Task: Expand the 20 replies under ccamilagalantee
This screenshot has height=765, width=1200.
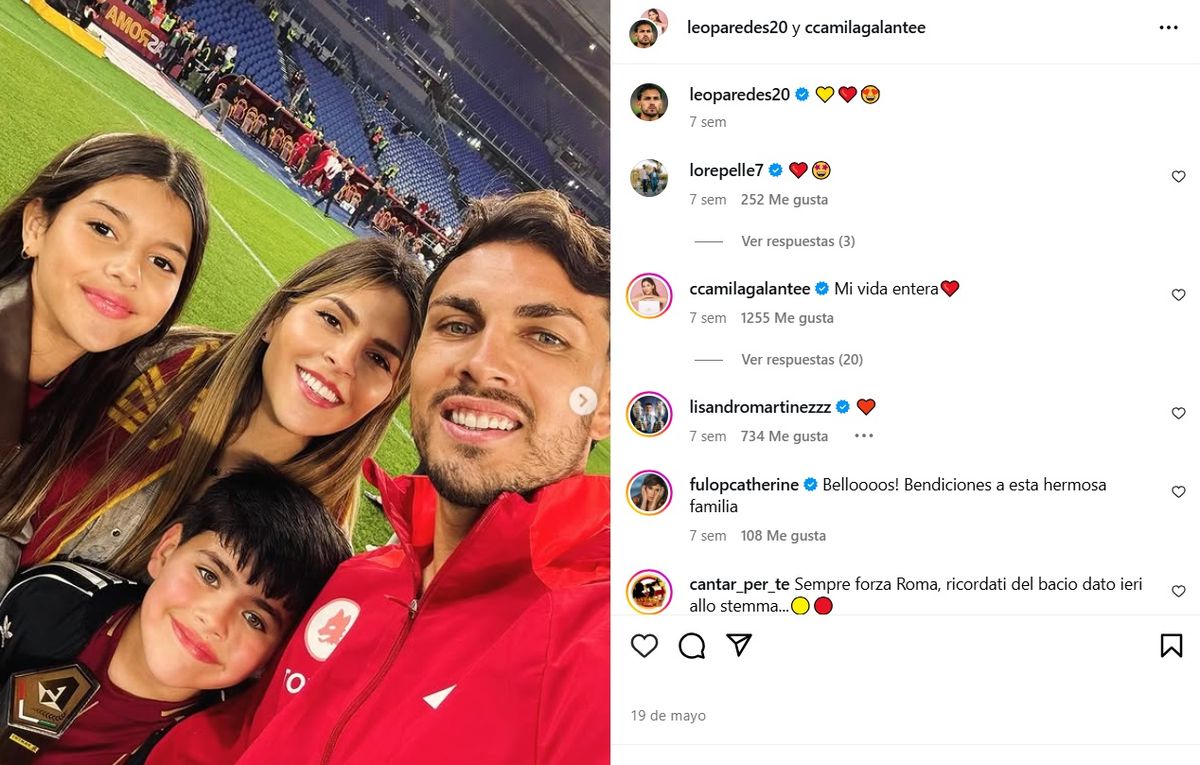Action: click(x=802, y=359)
